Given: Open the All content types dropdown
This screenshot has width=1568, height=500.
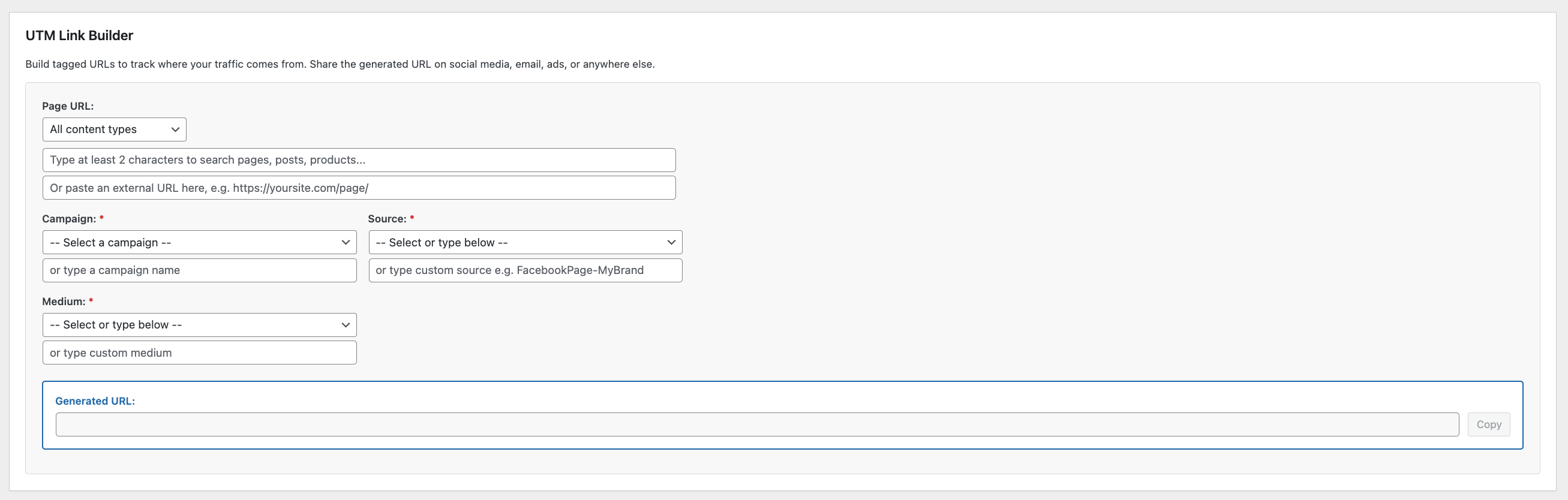Looking at the screenshot, I should (115, 129).
